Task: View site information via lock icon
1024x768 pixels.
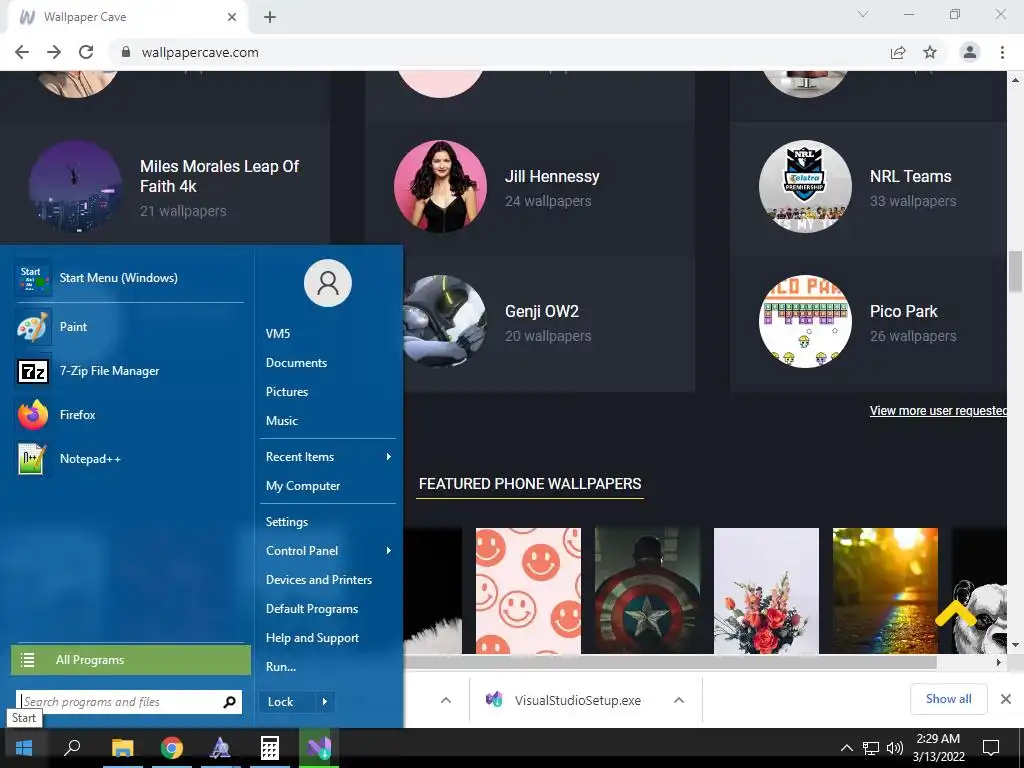Action: tap(126, 52)
